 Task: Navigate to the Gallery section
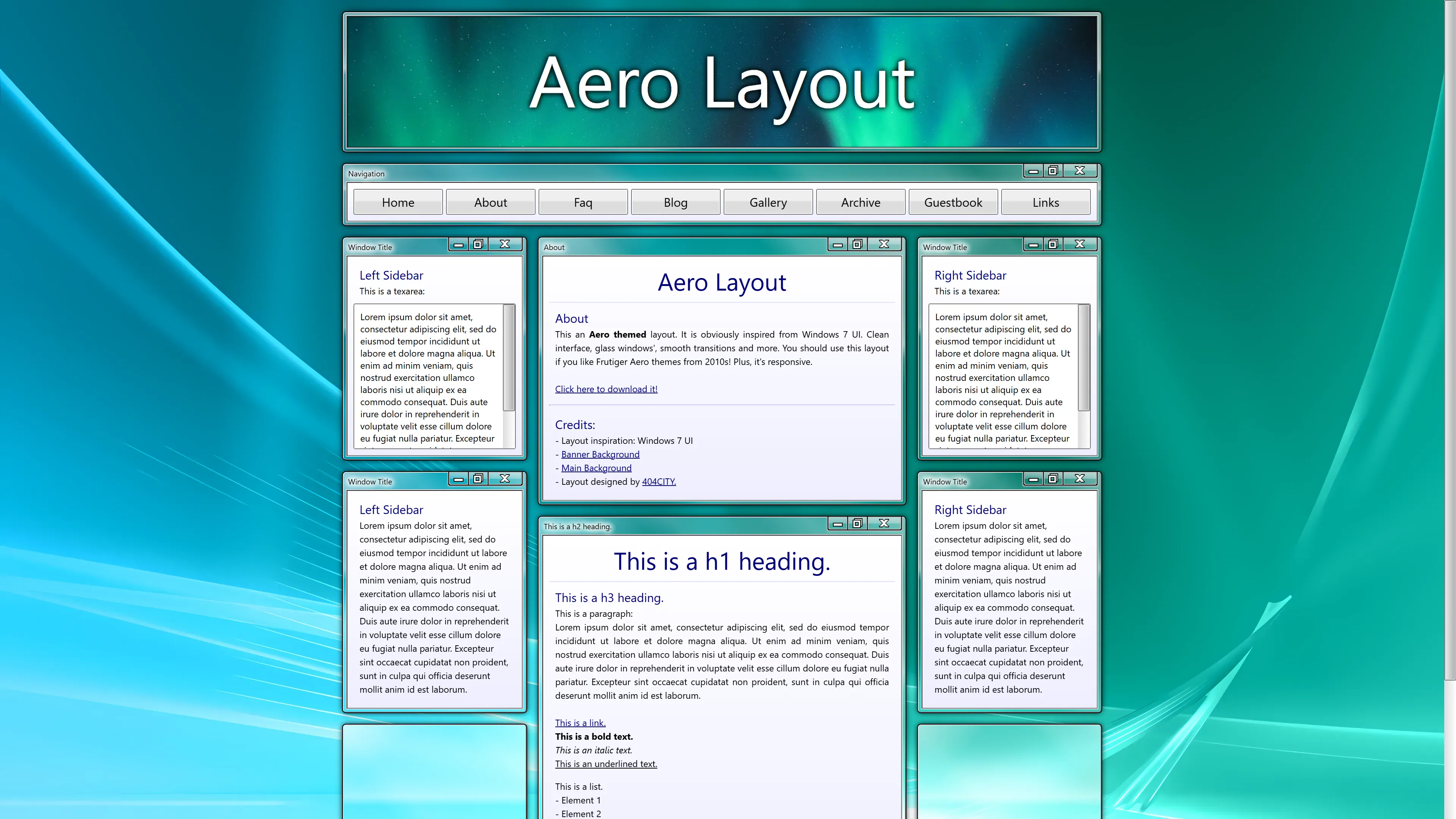pyautogui.click(x=768, y=202)
